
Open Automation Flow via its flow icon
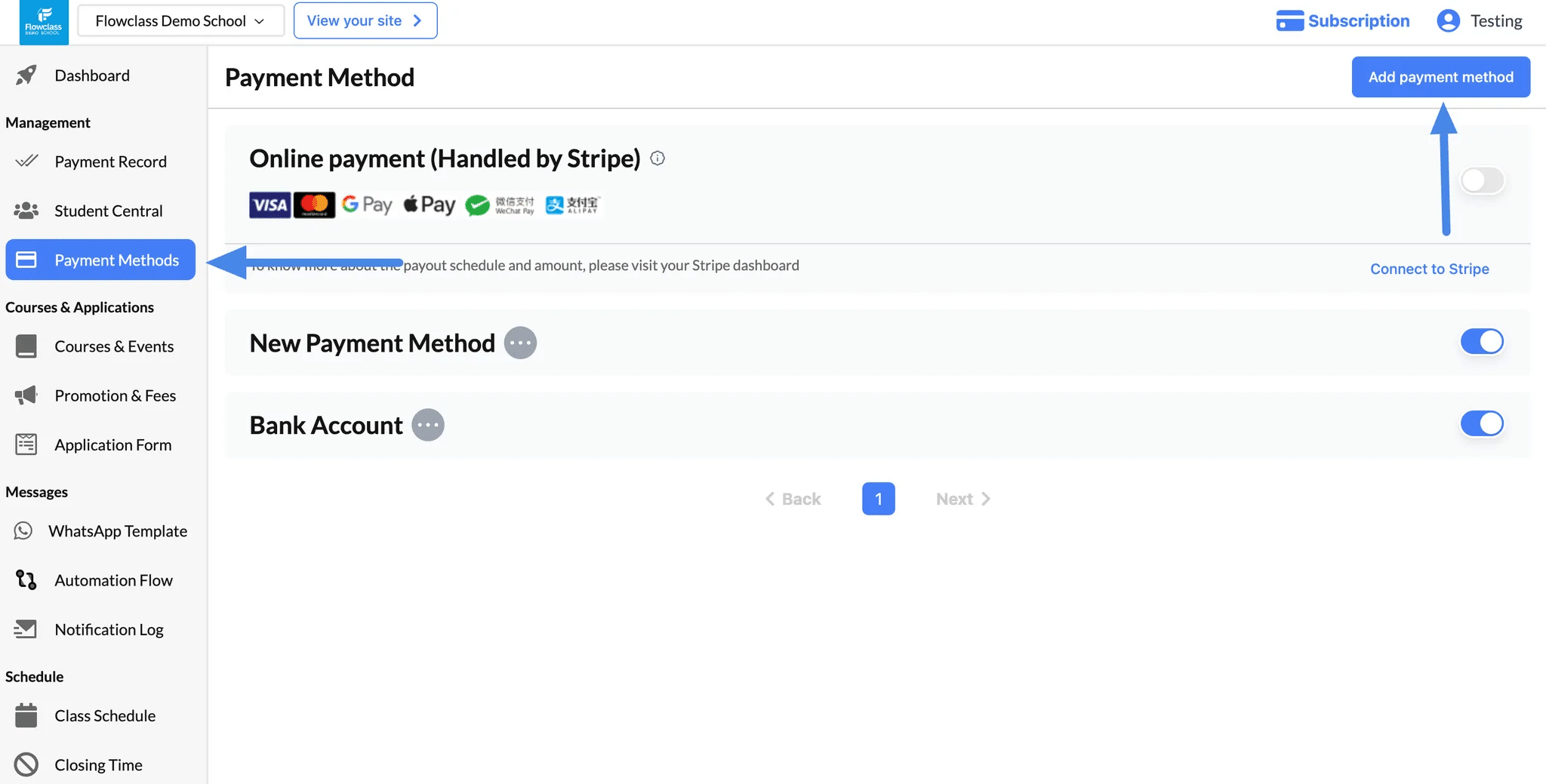pyautogui.click(x=25, y=580)
